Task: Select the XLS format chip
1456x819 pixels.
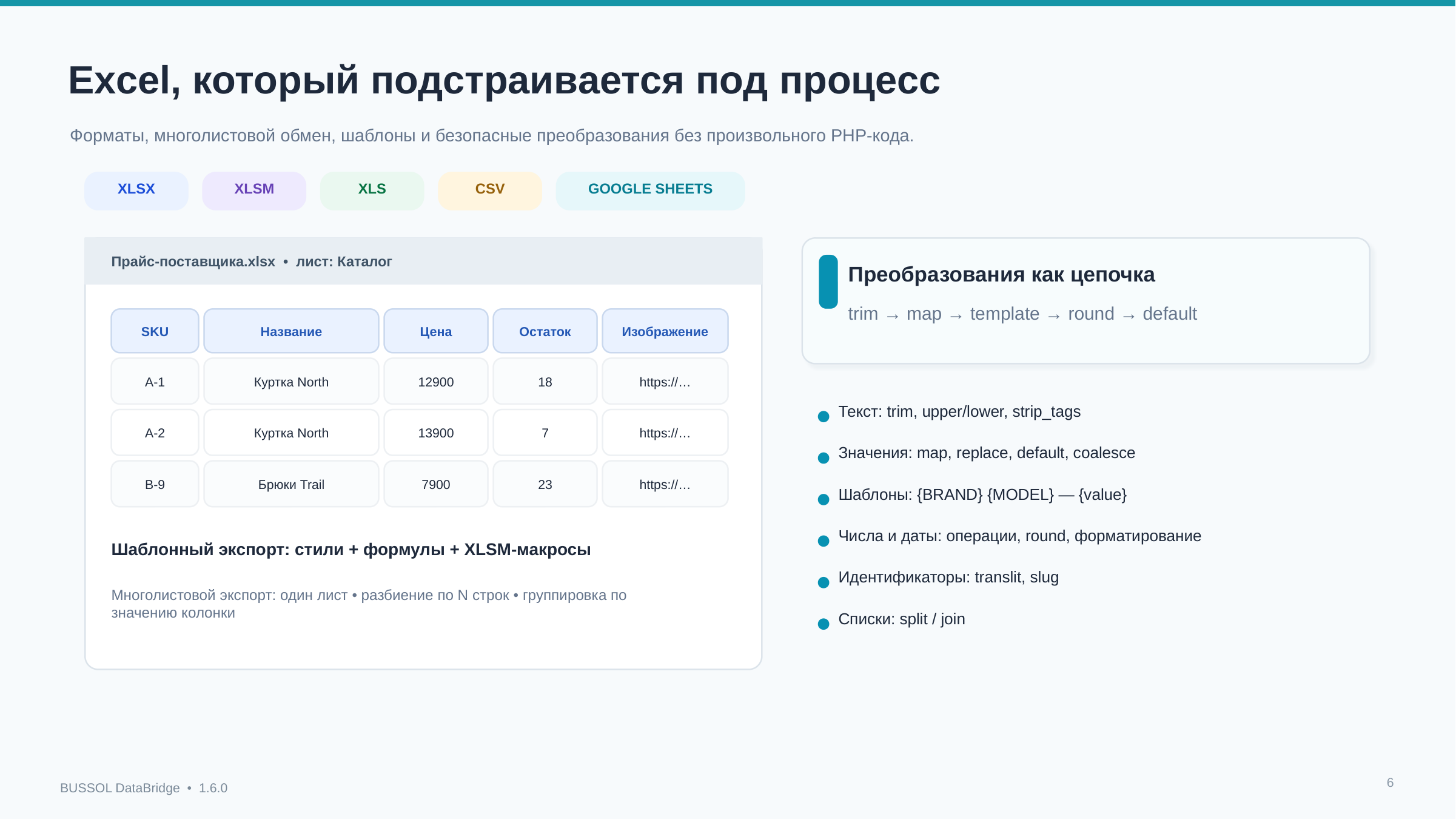Action: [x=372, y=190]
